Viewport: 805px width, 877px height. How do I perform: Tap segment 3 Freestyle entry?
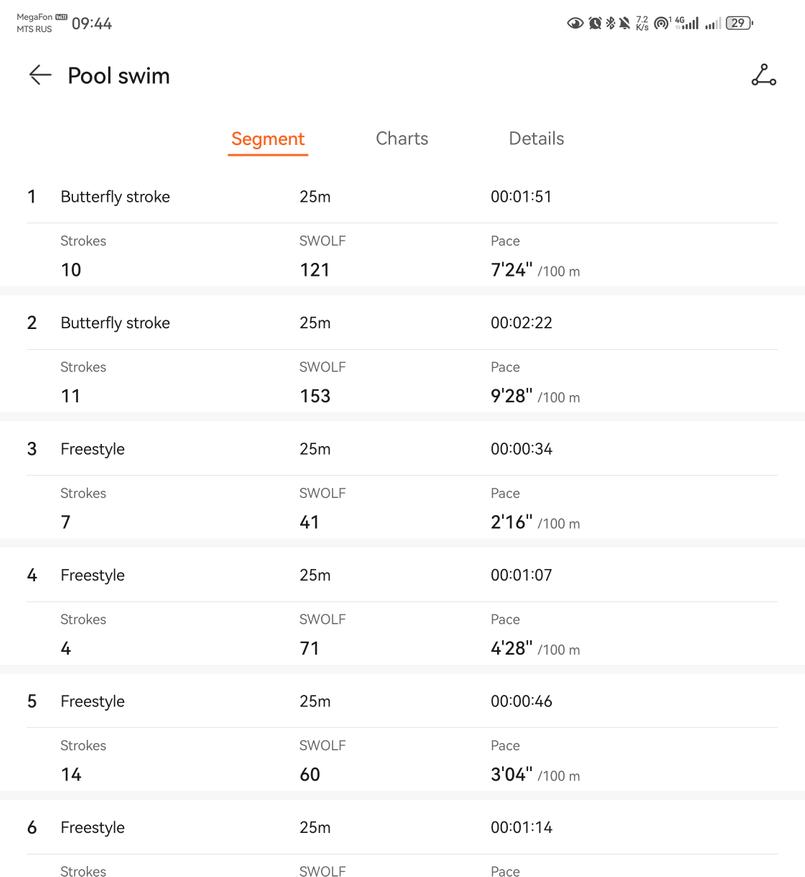92,449
